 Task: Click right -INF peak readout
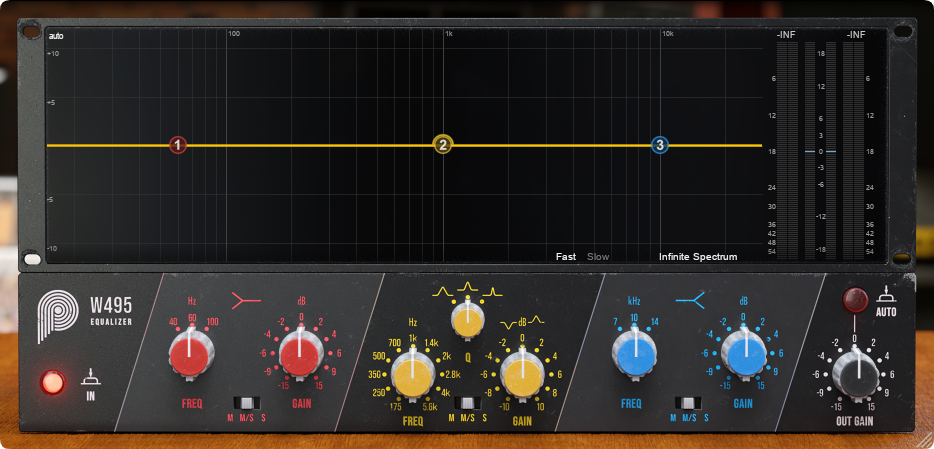[x=856, y=35]
